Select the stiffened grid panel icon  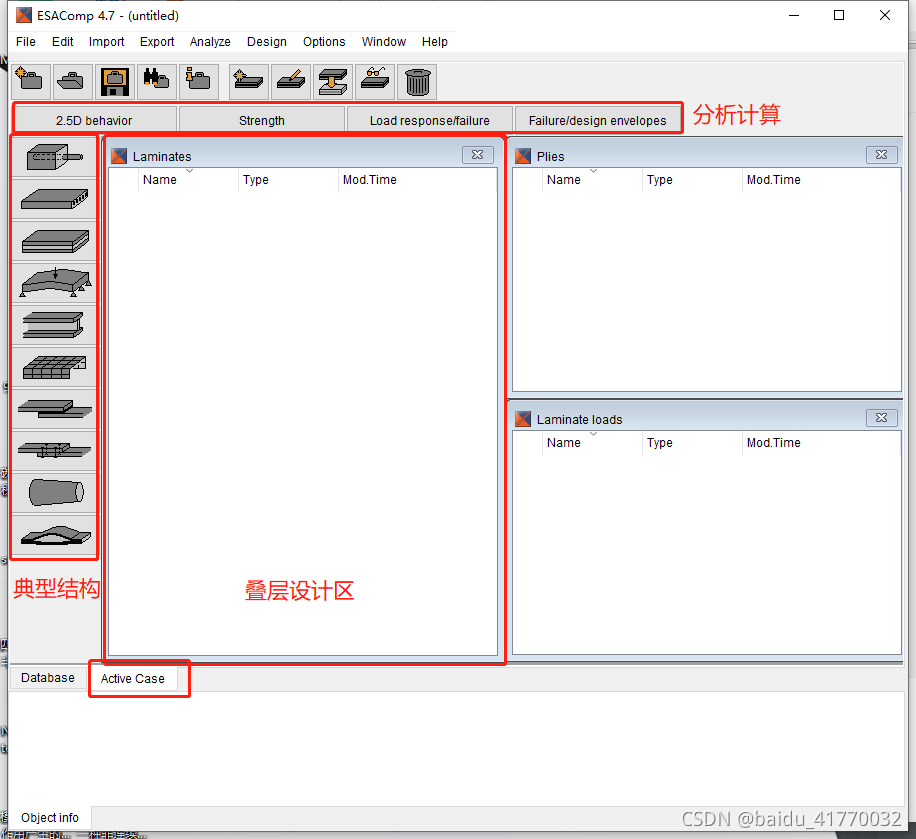[x=55, y=368]
